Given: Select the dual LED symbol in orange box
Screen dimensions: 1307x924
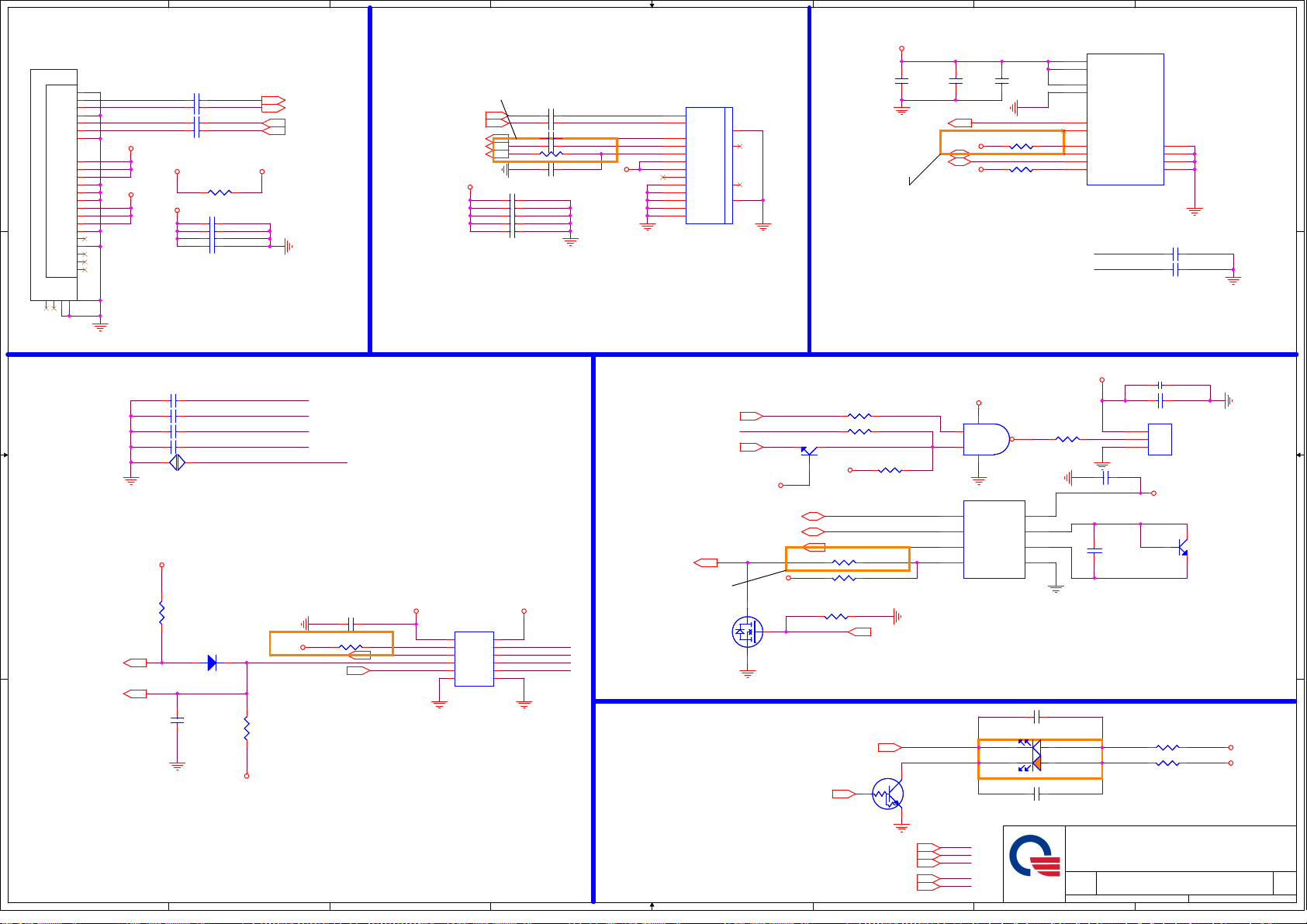Looking at the screenshot, I should pos(1031,756).
